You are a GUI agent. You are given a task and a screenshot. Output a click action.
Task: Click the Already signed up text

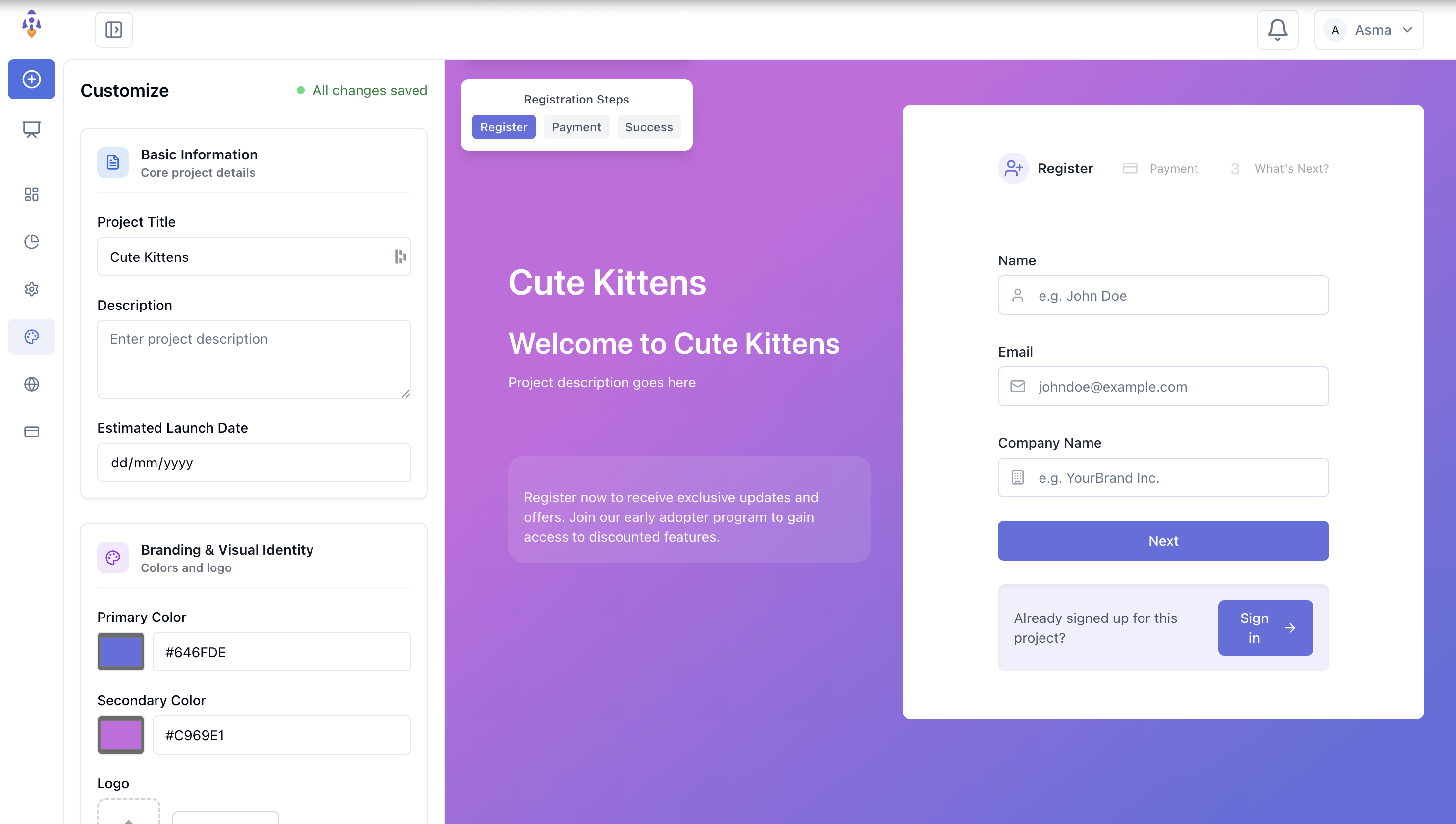pyautogui.click(x=1095, y=628)
